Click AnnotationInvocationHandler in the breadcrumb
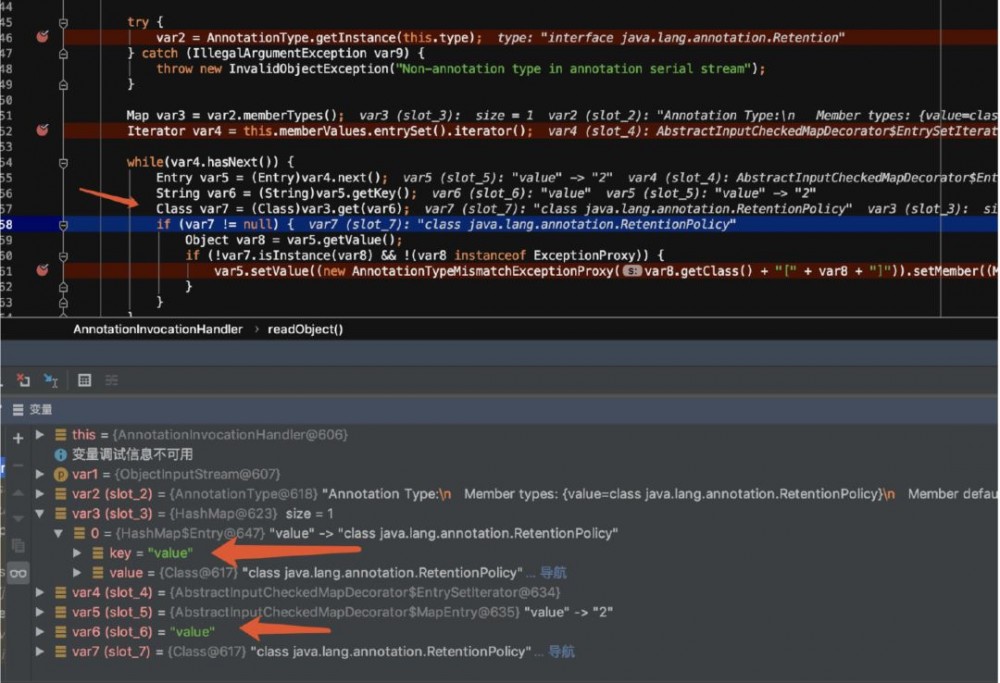The image size is (1000, 683). click(158, 330)
